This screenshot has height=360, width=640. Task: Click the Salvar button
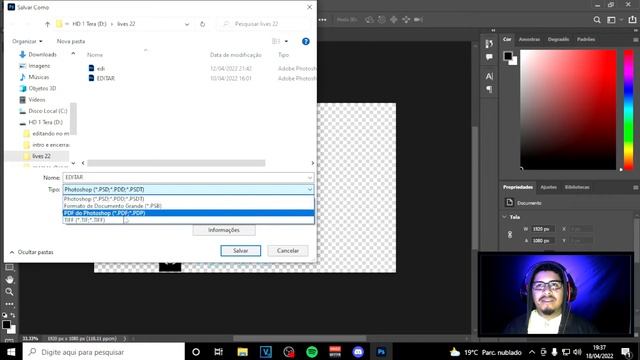[240, 251]
